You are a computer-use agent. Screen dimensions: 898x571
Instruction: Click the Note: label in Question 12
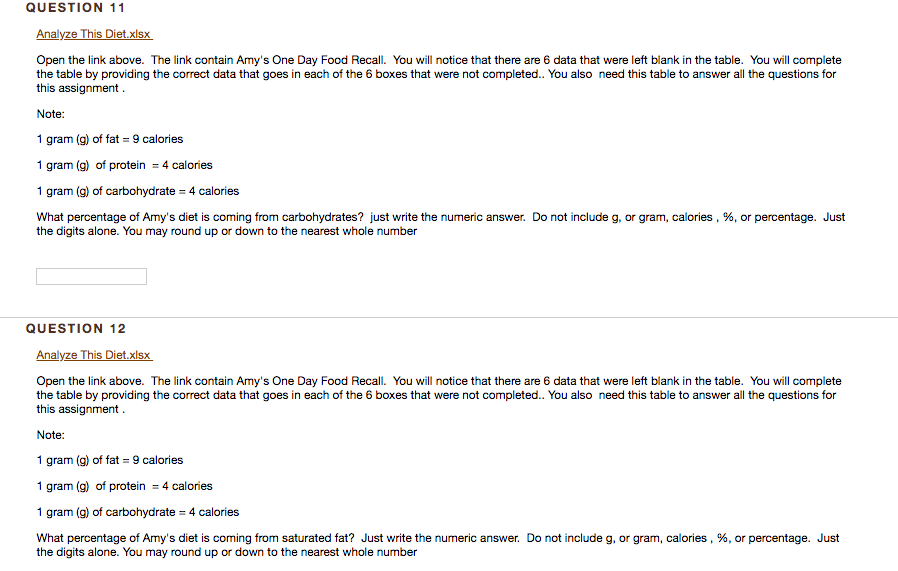tap(50, 435)
